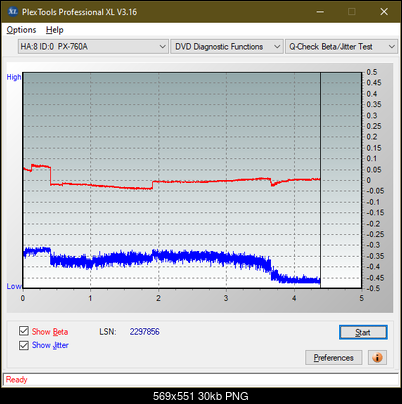Screen dimensions: 402x404
Task: Expand the DVD Diagnostic Functions dropdown
Action: (227, 47)
